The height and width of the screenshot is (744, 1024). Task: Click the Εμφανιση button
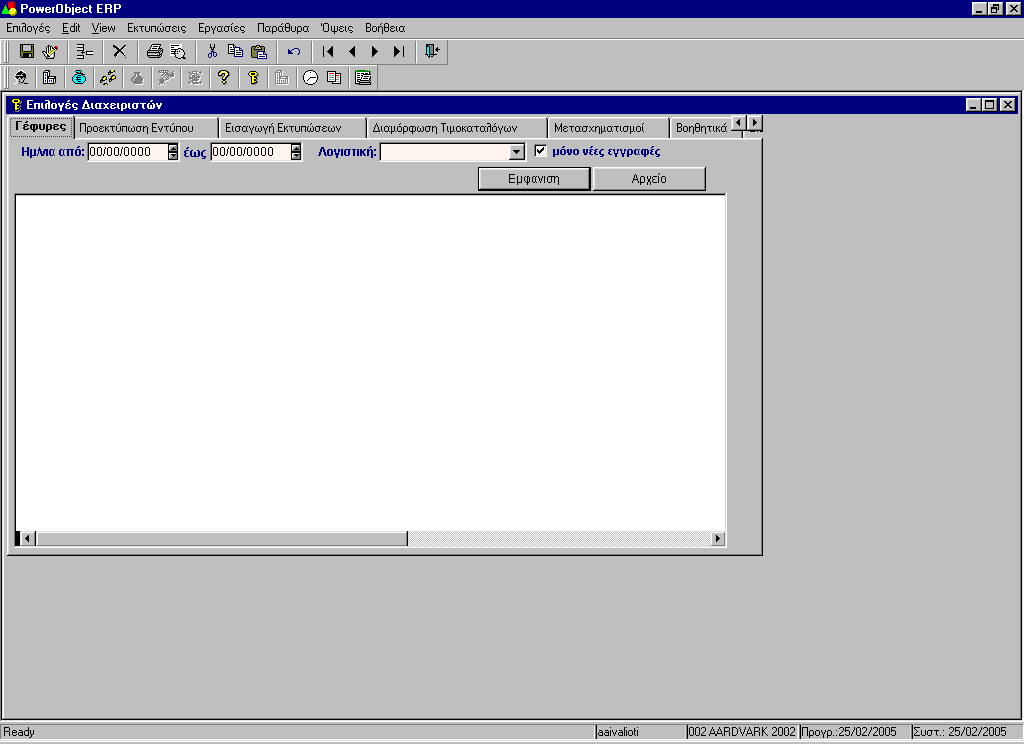534,179
